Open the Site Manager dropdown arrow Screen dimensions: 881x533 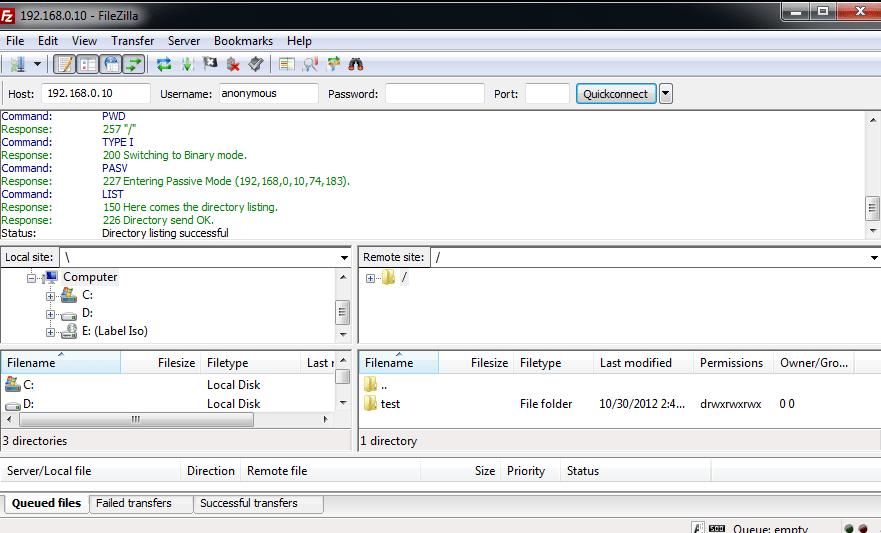[37, 64]
